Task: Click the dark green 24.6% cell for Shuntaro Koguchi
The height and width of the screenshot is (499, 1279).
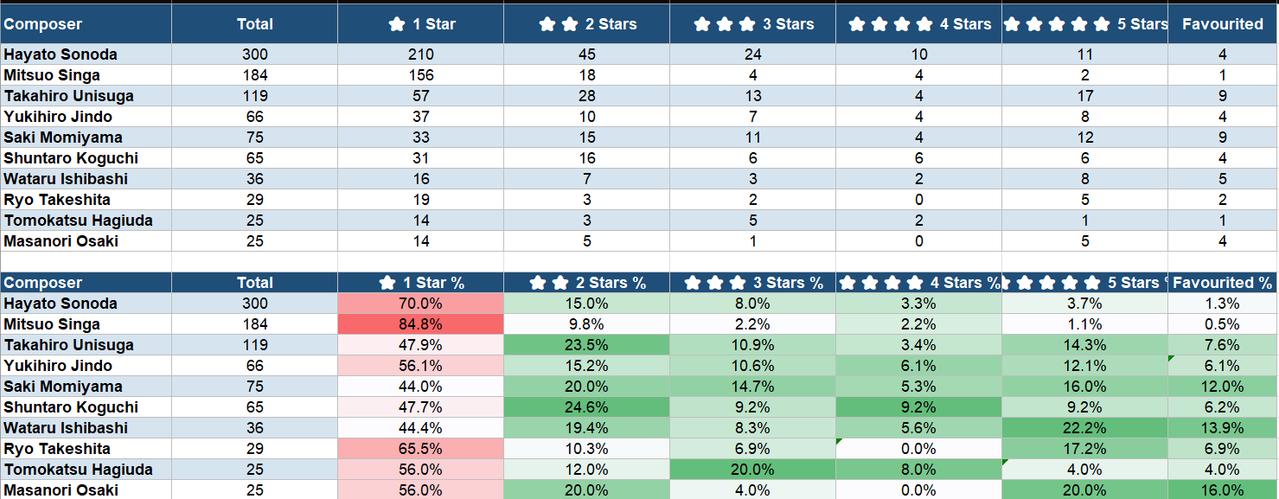Action: pyautogui.click(x=586, y=407)
